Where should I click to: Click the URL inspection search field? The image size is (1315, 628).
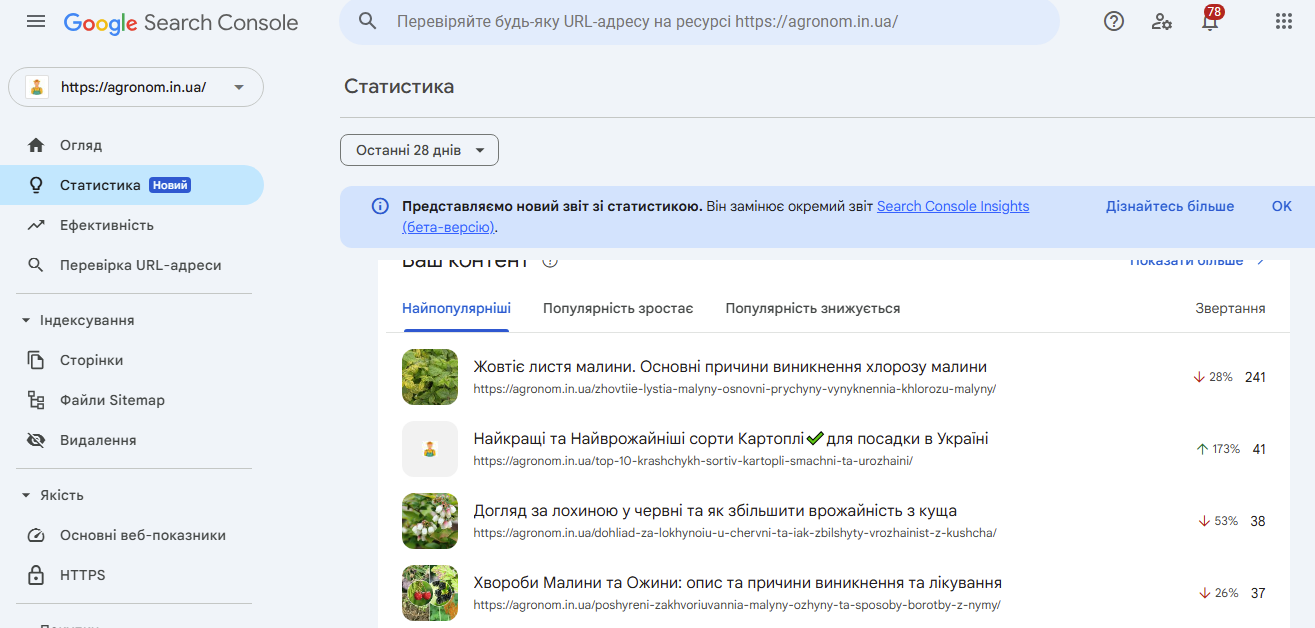699,21
